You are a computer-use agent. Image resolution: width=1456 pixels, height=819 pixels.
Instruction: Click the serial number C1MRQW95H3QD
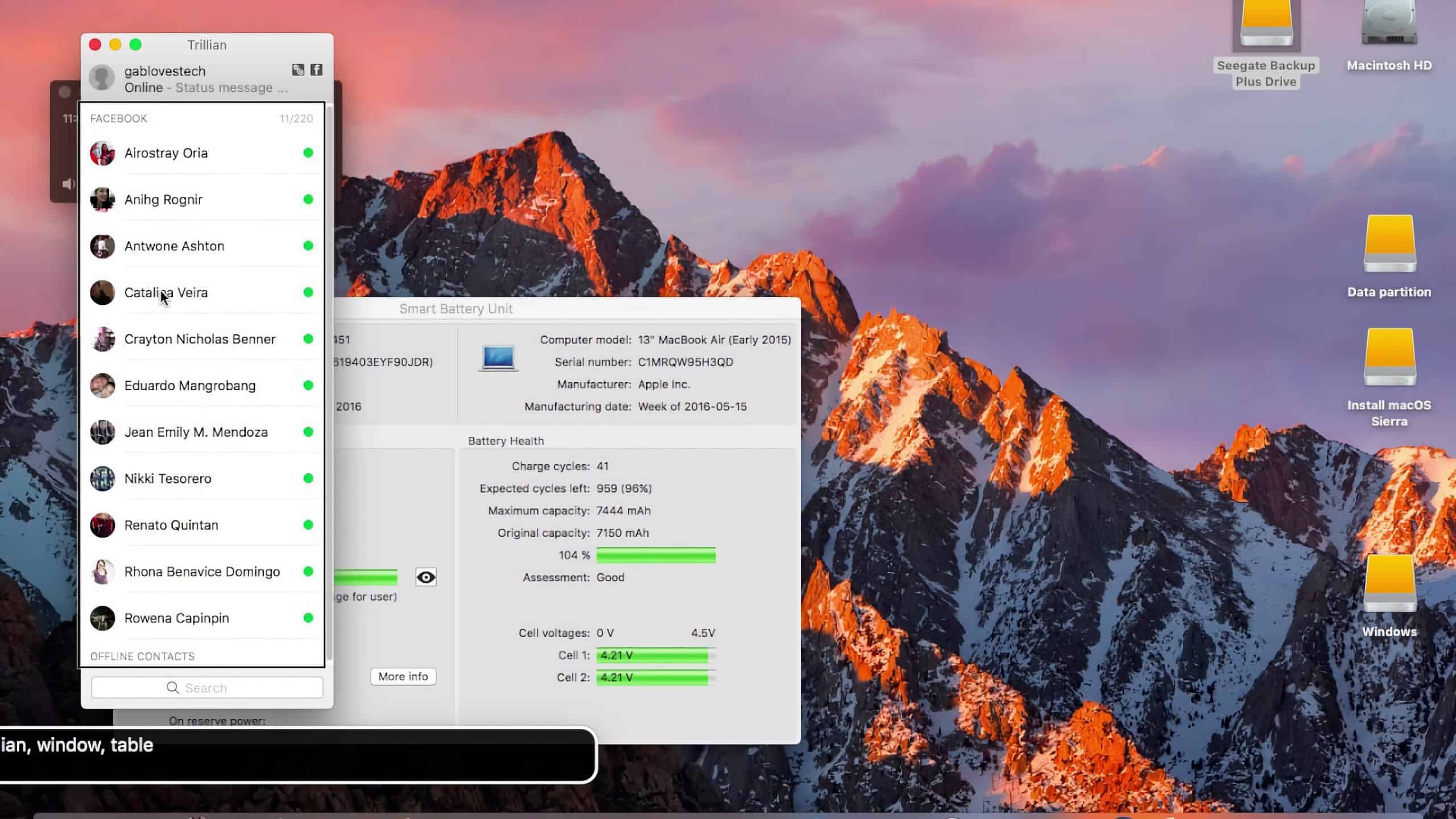[685, 362]
